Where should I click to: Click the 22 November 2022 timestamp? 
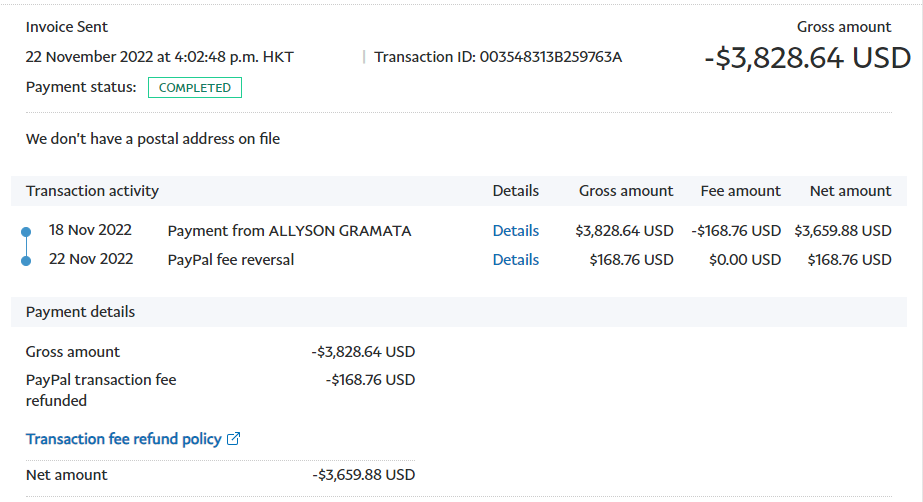point(160,57)
